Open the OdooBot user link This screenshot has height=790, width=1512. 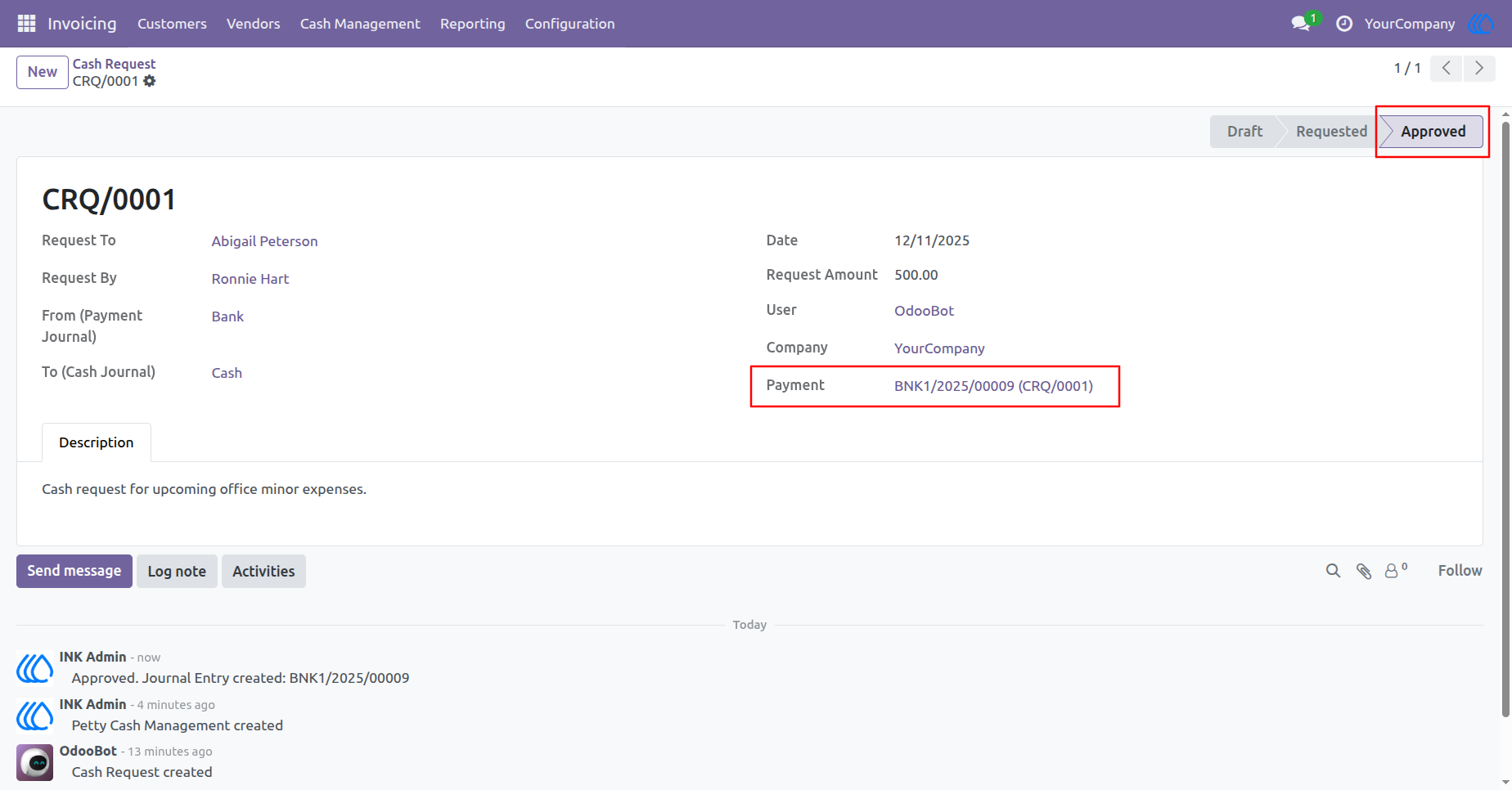924,311
